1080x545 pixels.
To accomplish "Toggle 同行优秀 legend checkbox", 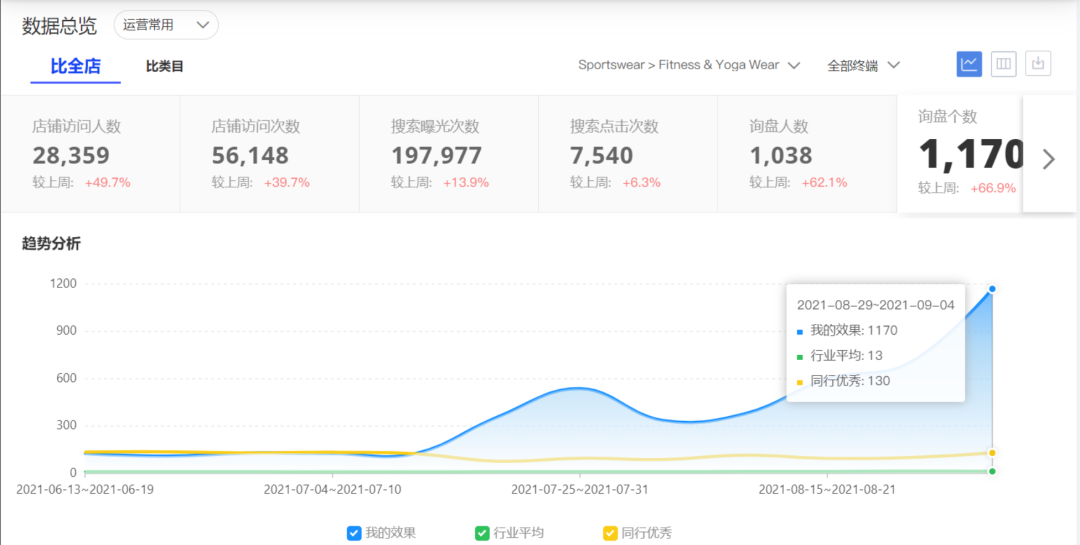I will click(610, 533).
